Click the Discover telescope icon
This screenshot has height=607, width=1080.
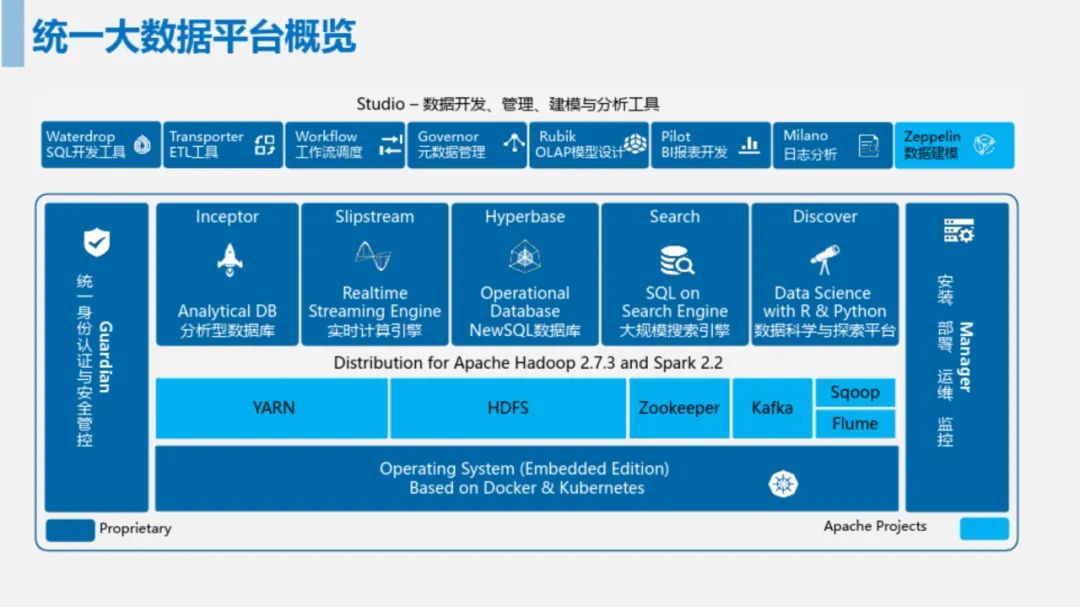click(x=825, y=259)
